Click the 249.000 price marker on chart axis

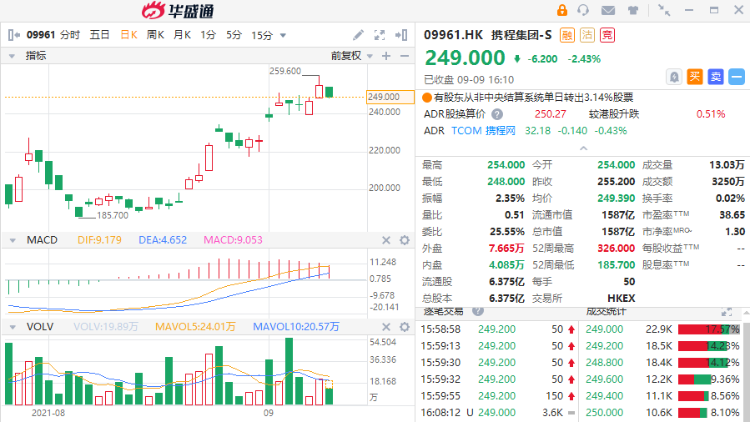[390, 97]
